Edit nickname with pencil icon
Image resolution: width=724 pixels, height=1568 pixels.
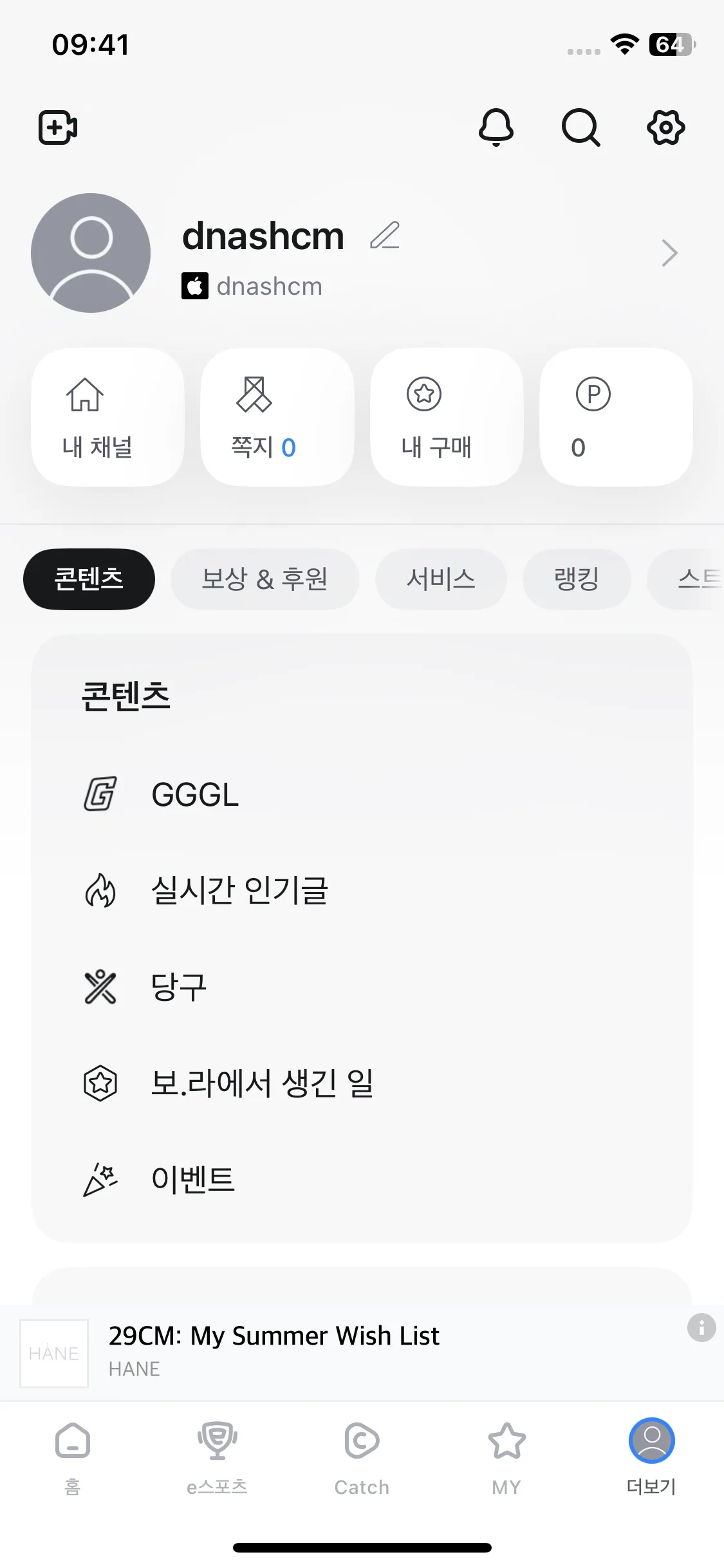click(385, 236)
